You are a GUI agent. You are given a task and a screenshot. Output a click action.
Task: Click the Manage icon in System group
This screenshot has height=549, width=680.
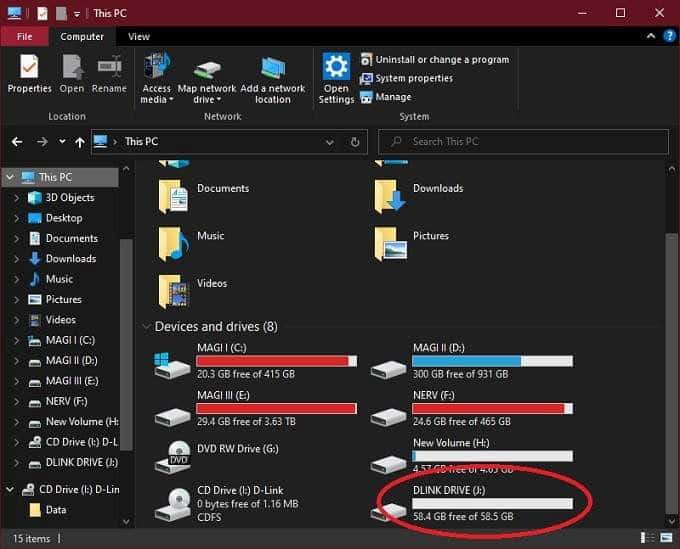click(x=366, y=97)
